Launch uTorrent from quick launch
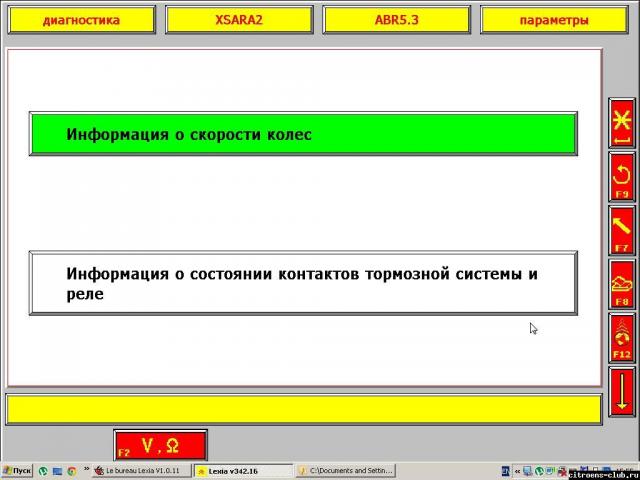Screen dimensions: 640x480 (43, 471)
